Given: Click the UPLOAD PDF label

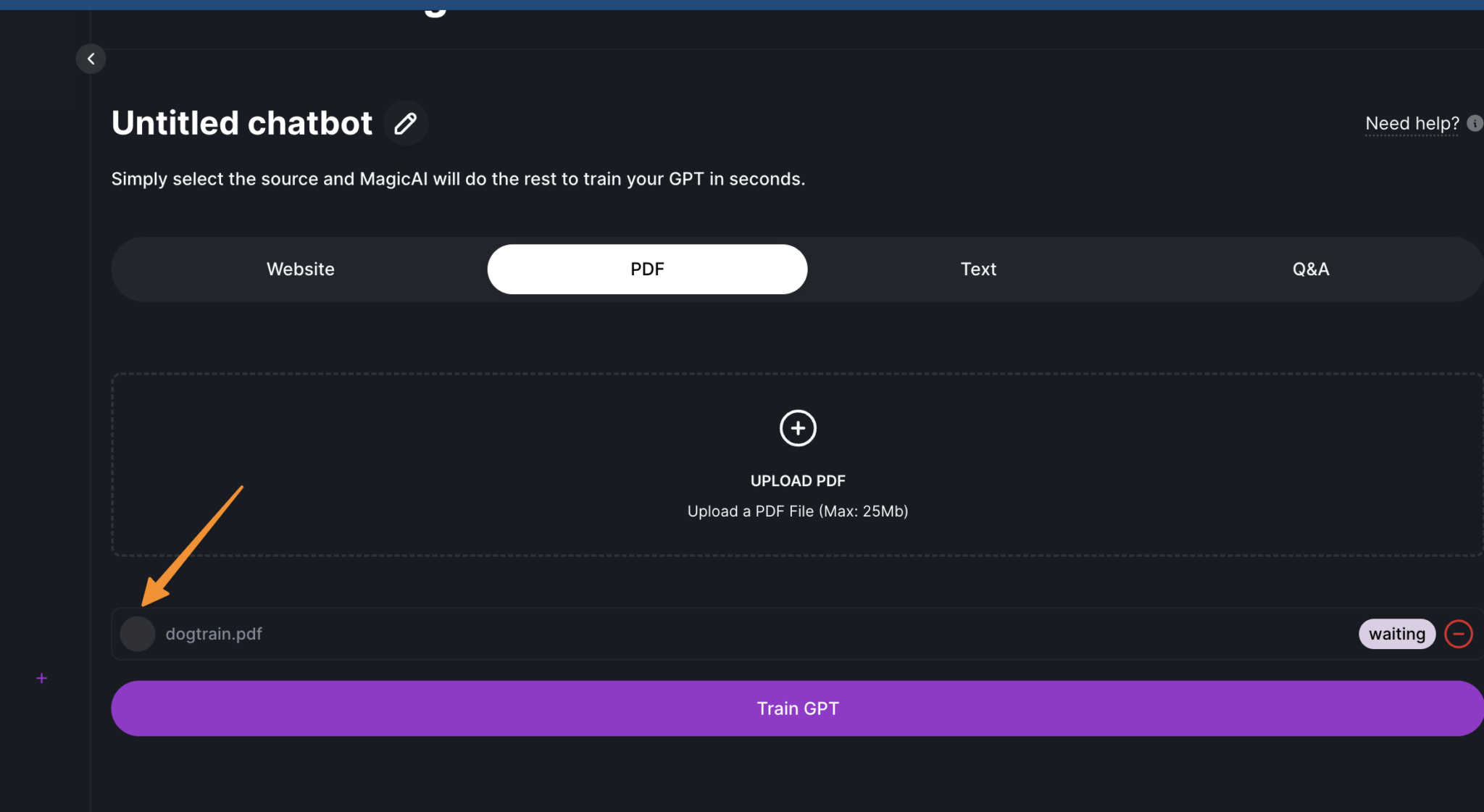Looking at the screenshot, I should tap(798, 481).
